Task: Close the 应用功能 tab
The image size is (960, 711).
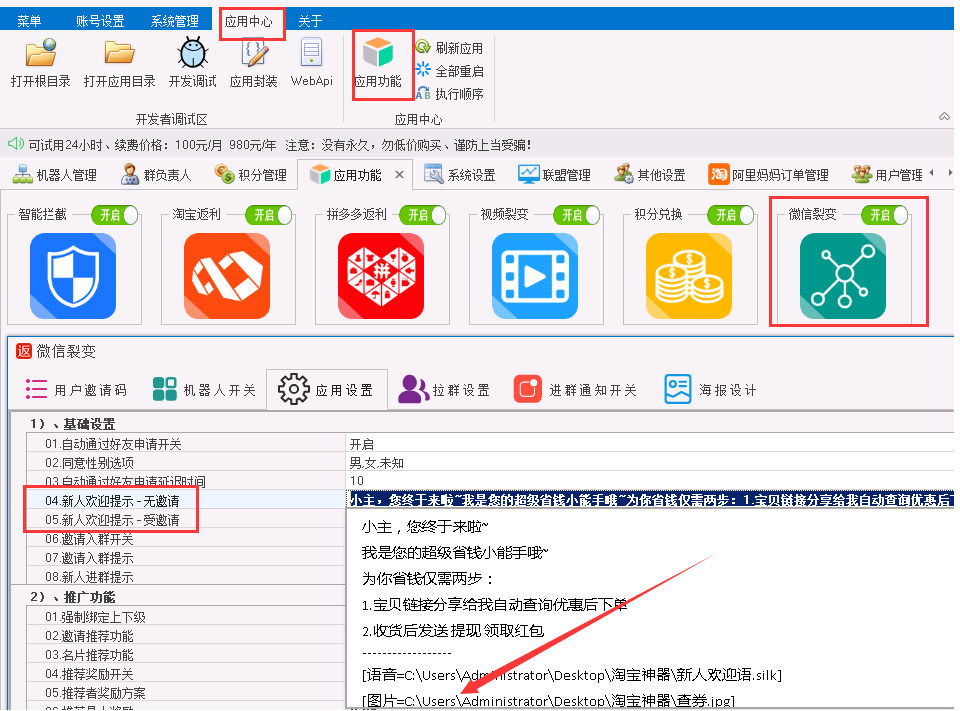Action: point(399,175)
